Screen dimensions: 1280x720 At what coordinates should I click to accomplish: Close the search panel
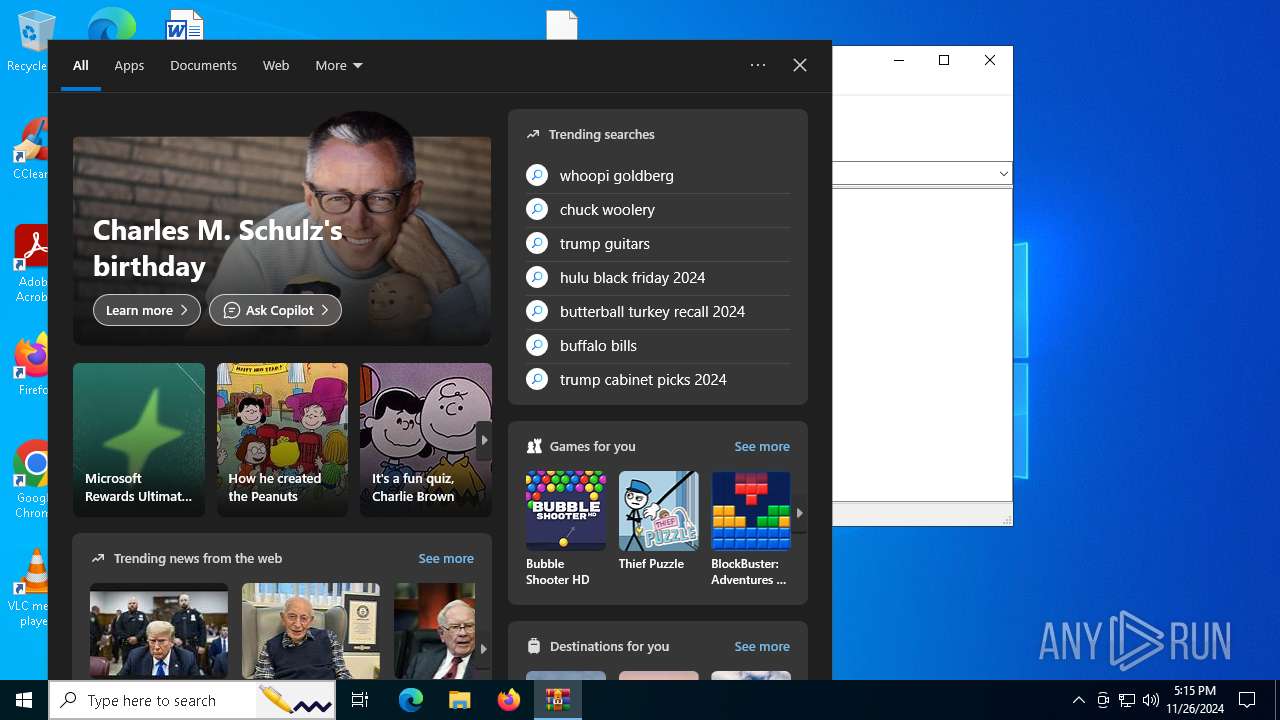click(x=800, y=65)
